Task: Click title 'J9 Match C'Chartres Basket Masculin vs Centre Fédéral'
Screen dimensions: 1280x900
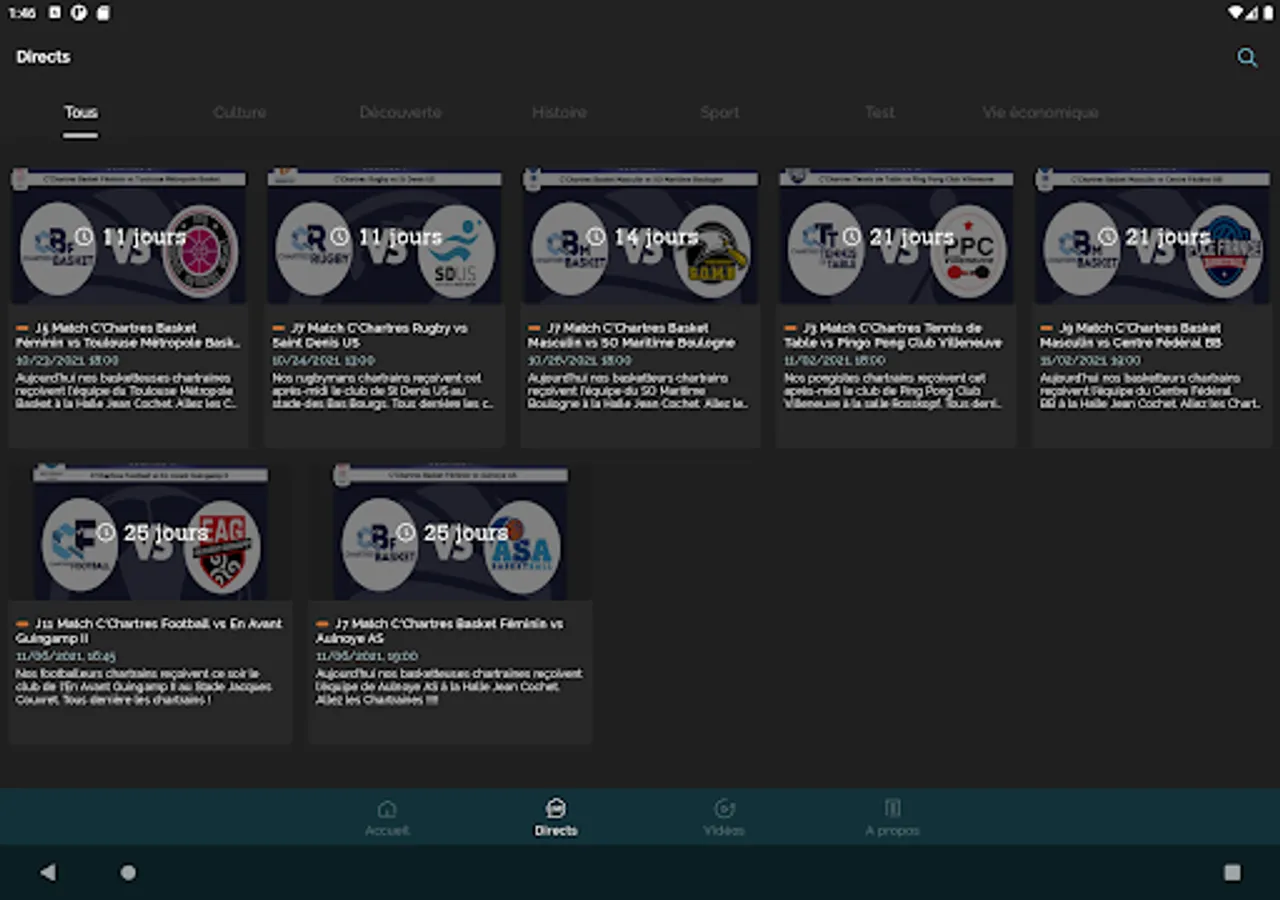Action: click(1132, 335)
